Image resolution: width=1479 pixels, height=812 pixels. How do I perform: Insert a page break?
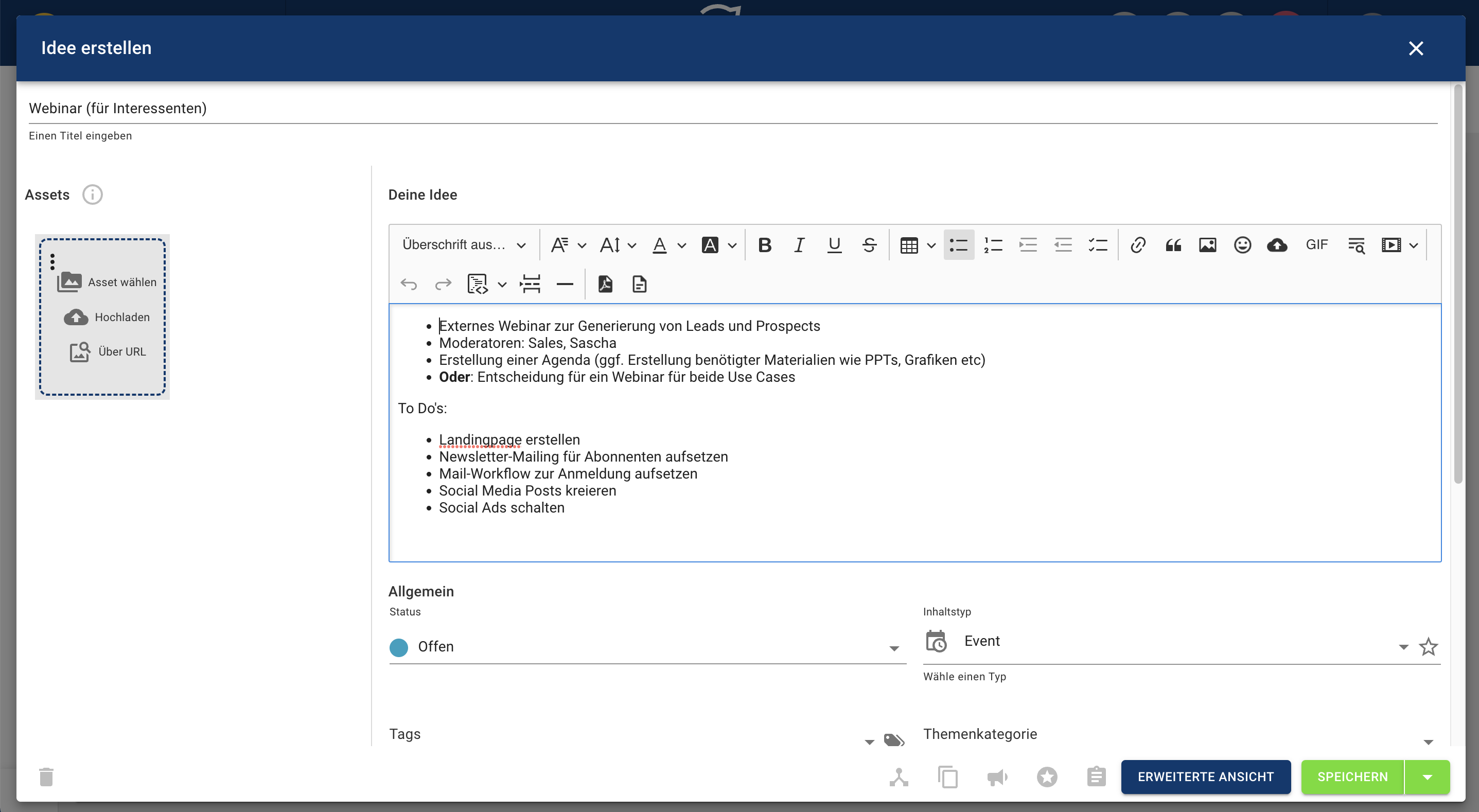530,284
